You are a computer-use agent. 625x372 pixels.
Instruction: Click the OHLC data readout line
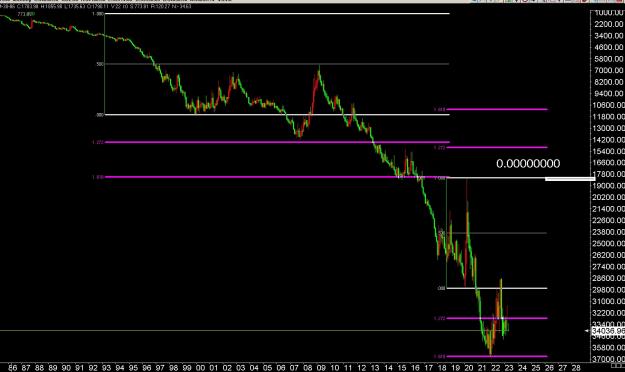[x=96, y=6]
